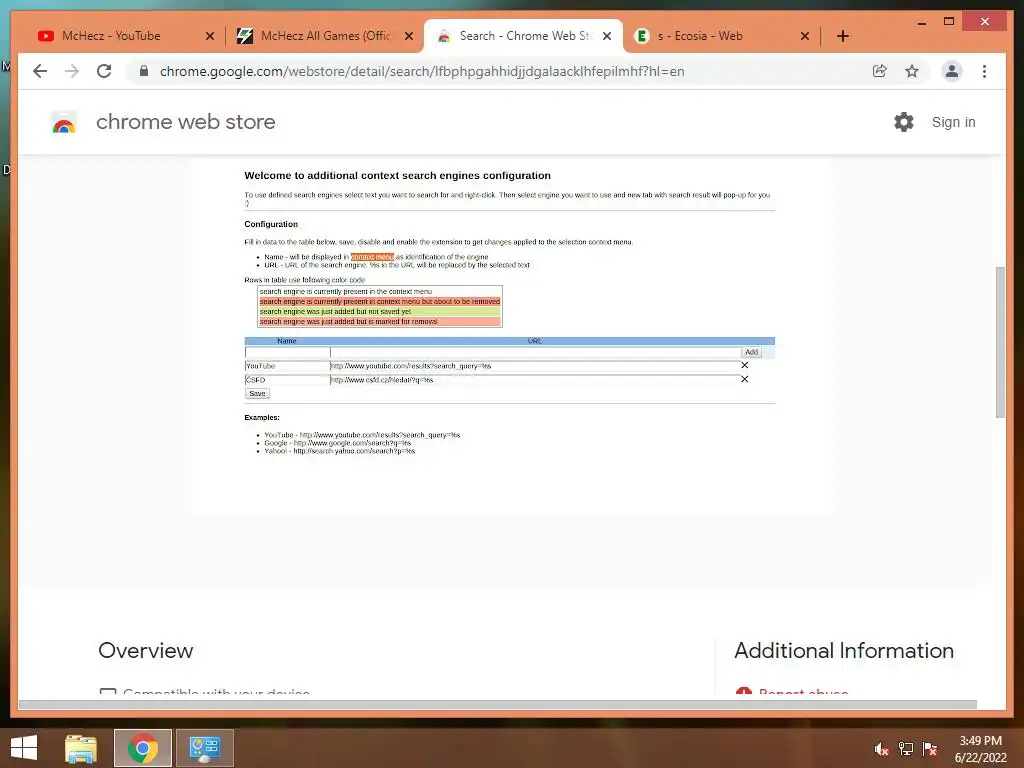1024x768 pixels.
Task: Maximize the Chrome window
Action: click(949, 22)
